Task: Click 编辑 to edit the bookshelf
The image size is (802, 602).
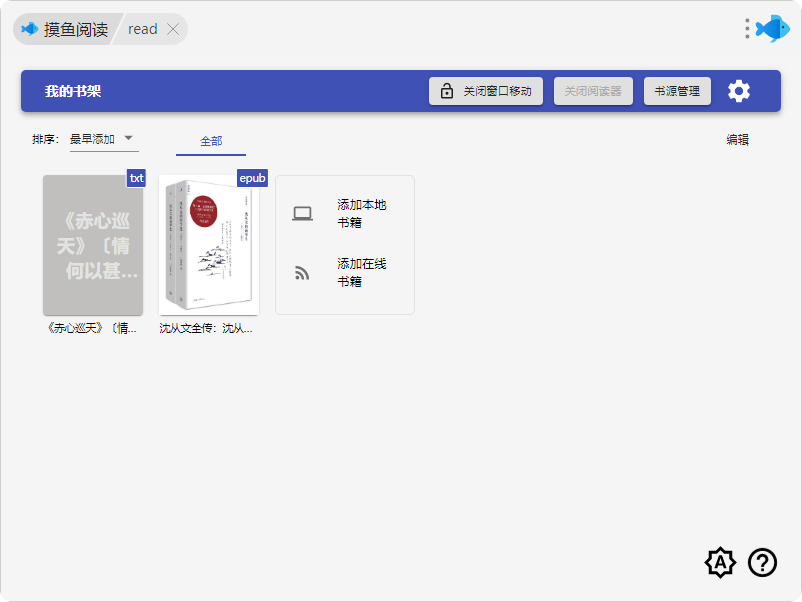Action: tap(738, 140)
